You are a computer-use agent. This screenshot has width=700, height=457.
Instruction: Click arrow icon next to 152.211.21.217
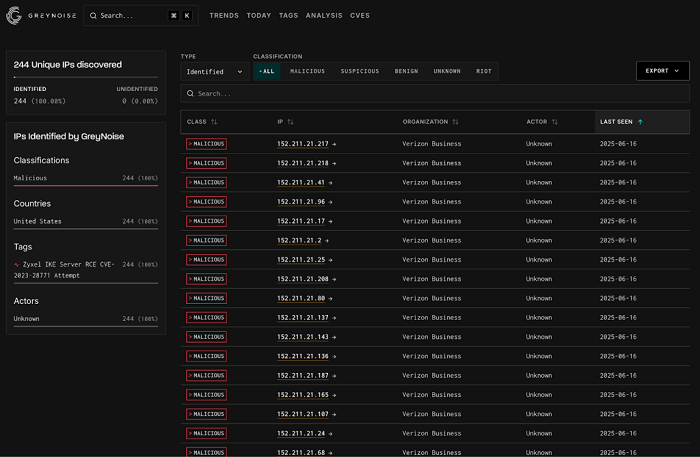pos(334,144)
